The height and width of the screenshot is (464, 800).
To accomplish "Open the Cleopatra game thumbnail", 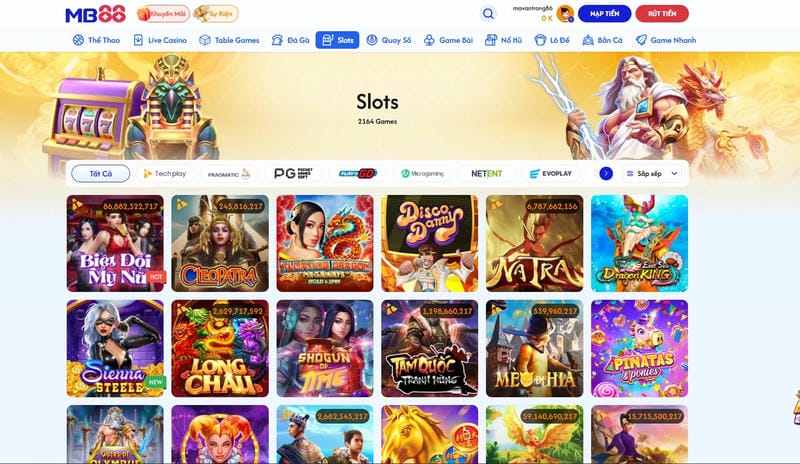I will [220, 243].
